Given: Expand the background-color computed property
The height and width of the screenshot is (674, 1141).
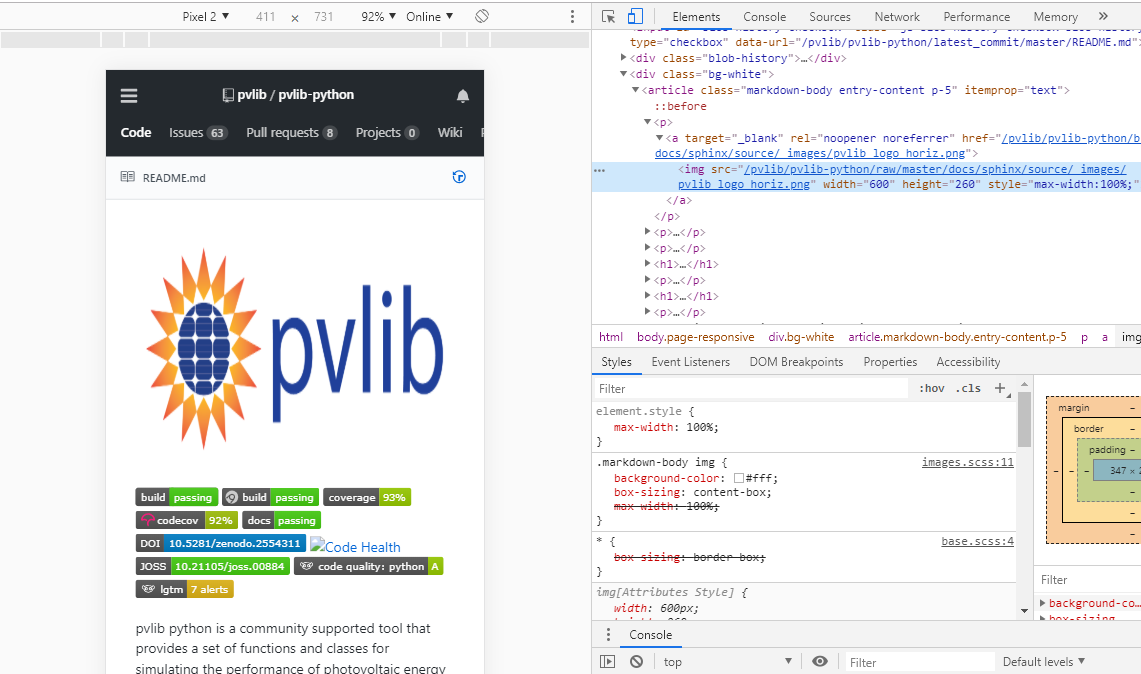Looking at the screenshot, I should click(x=1043, y=603).
